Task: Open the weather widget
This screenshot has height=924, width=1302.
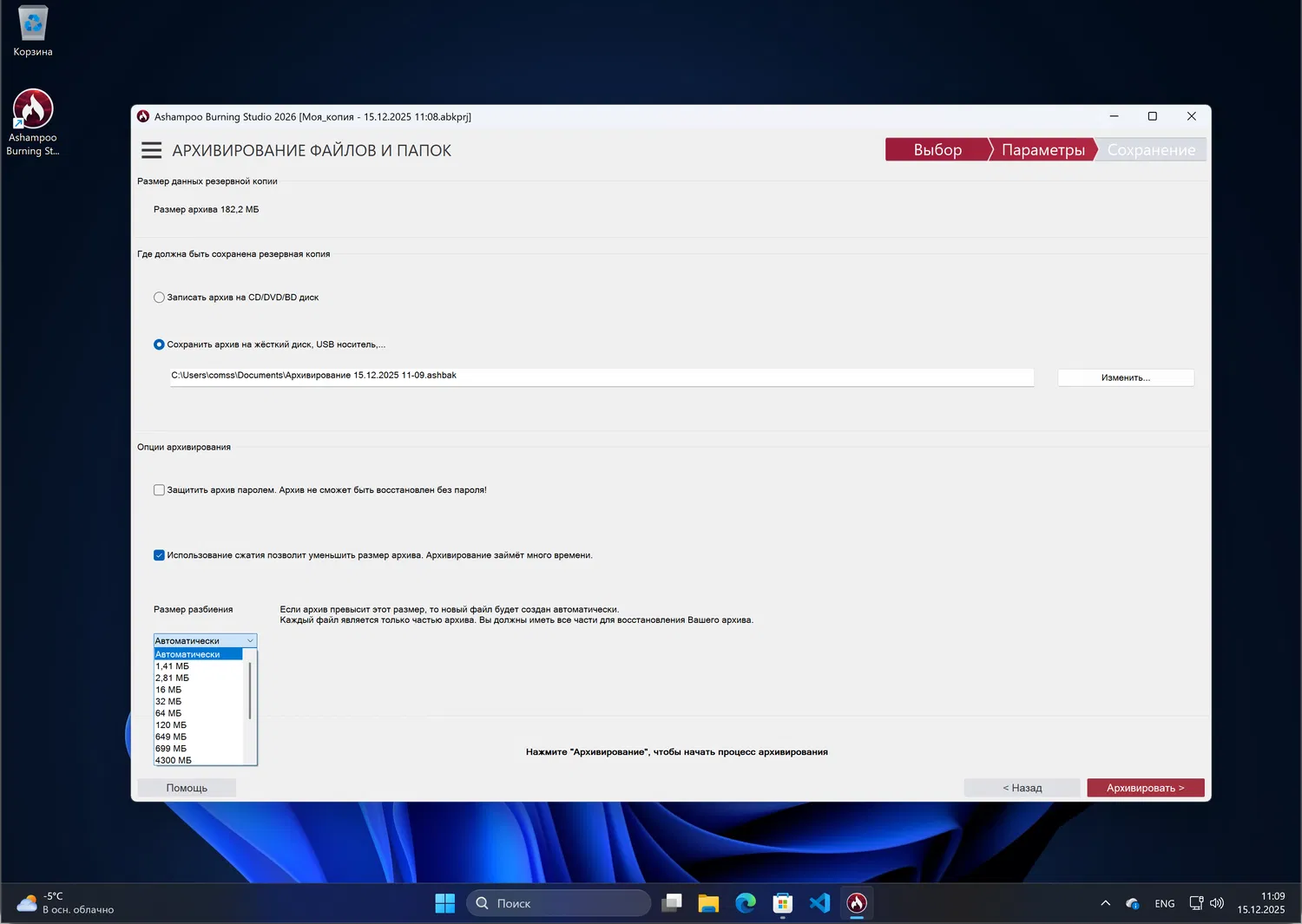Action: click(65, 903)
